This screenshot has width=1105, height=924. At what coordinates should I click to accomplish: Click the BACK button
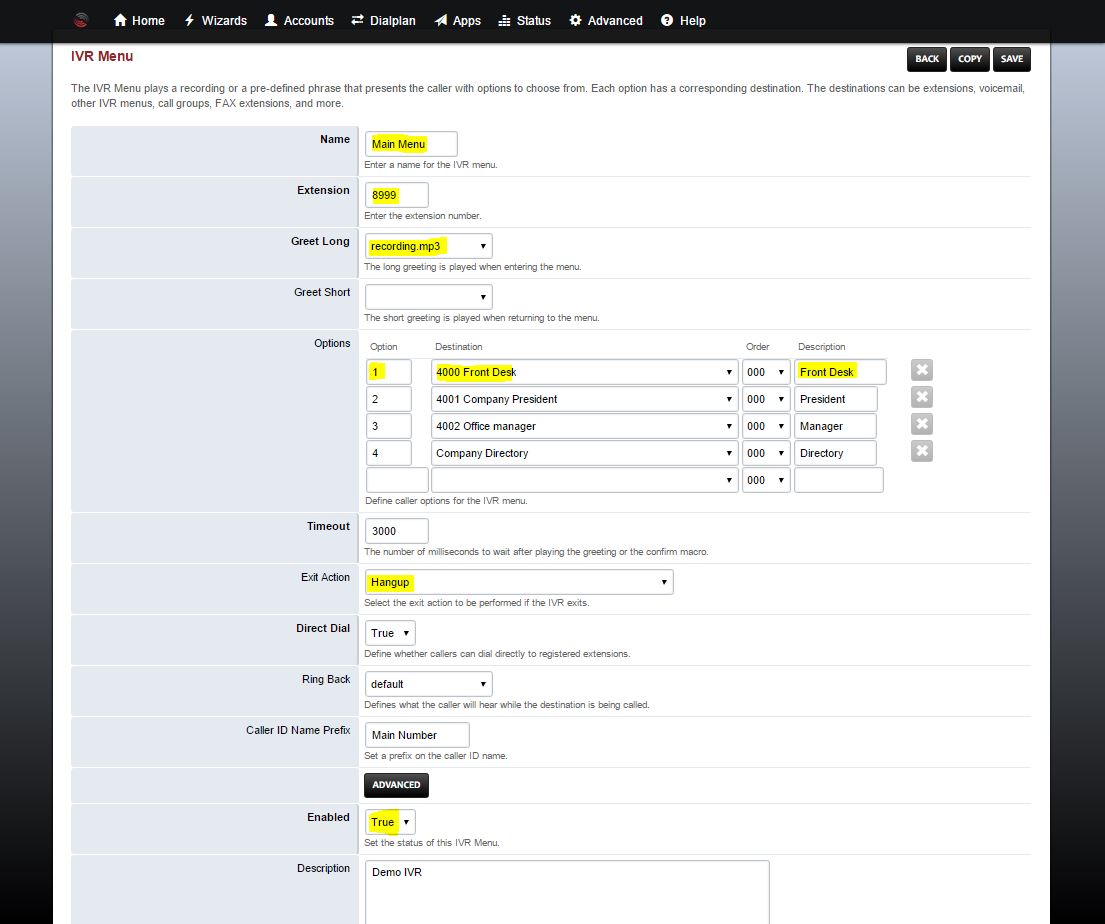[927, 59]
